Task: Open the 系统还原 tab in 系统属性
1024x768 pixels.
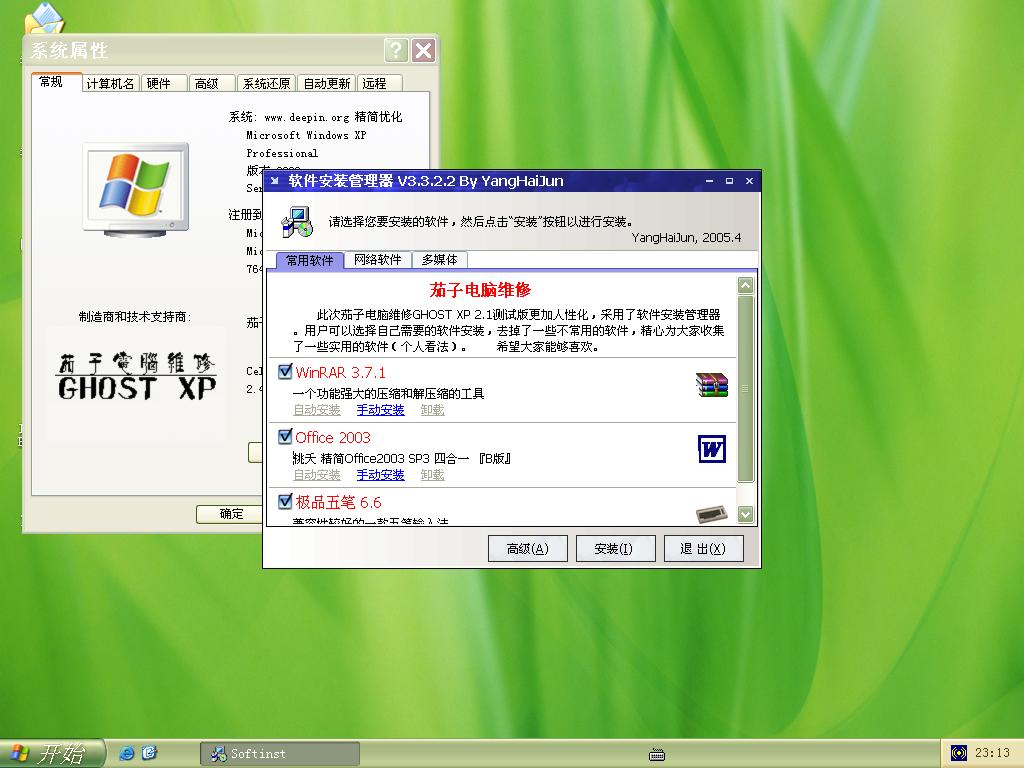Action: (x=266, y=84)
